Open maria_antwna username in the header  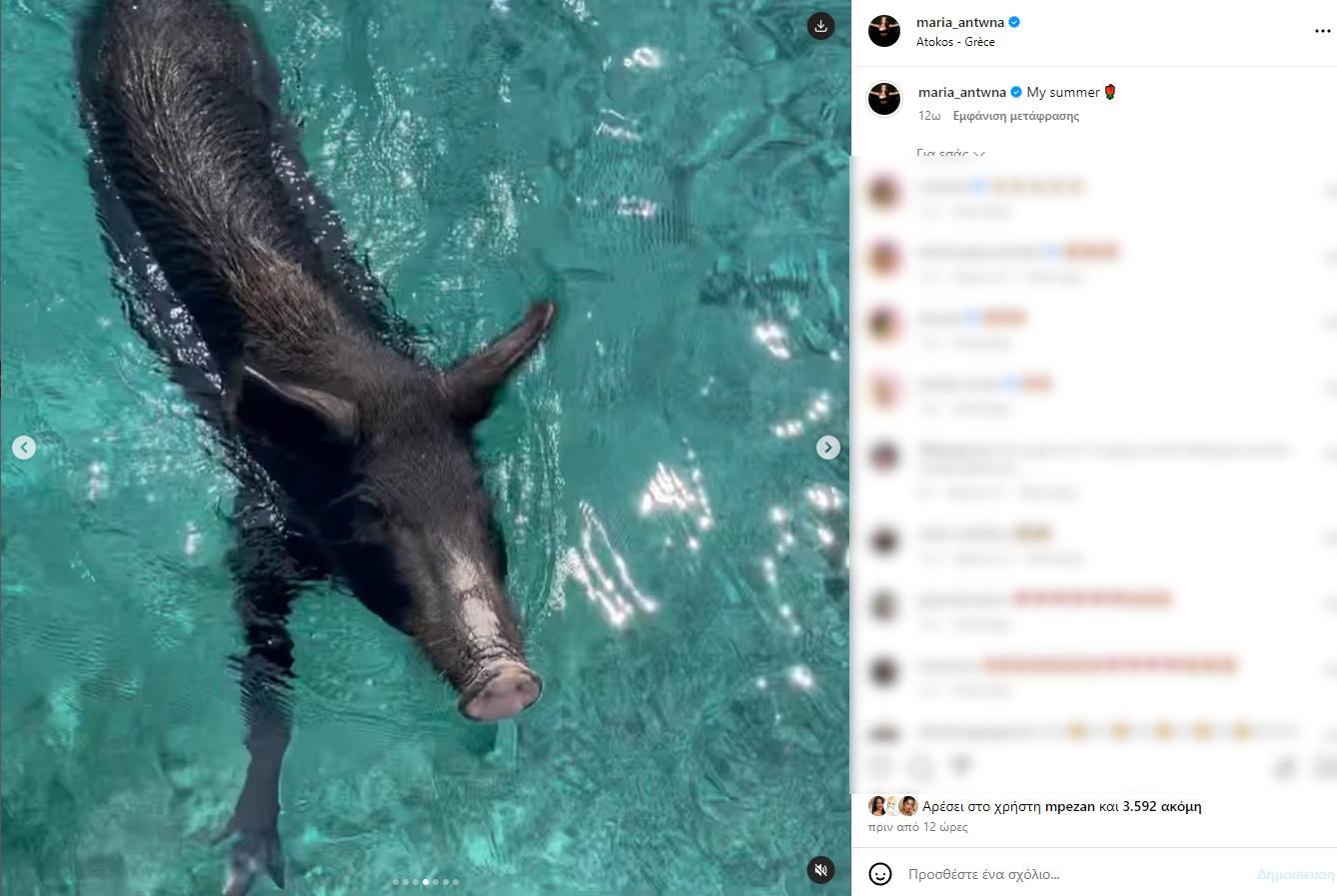(x=960, y=22)
